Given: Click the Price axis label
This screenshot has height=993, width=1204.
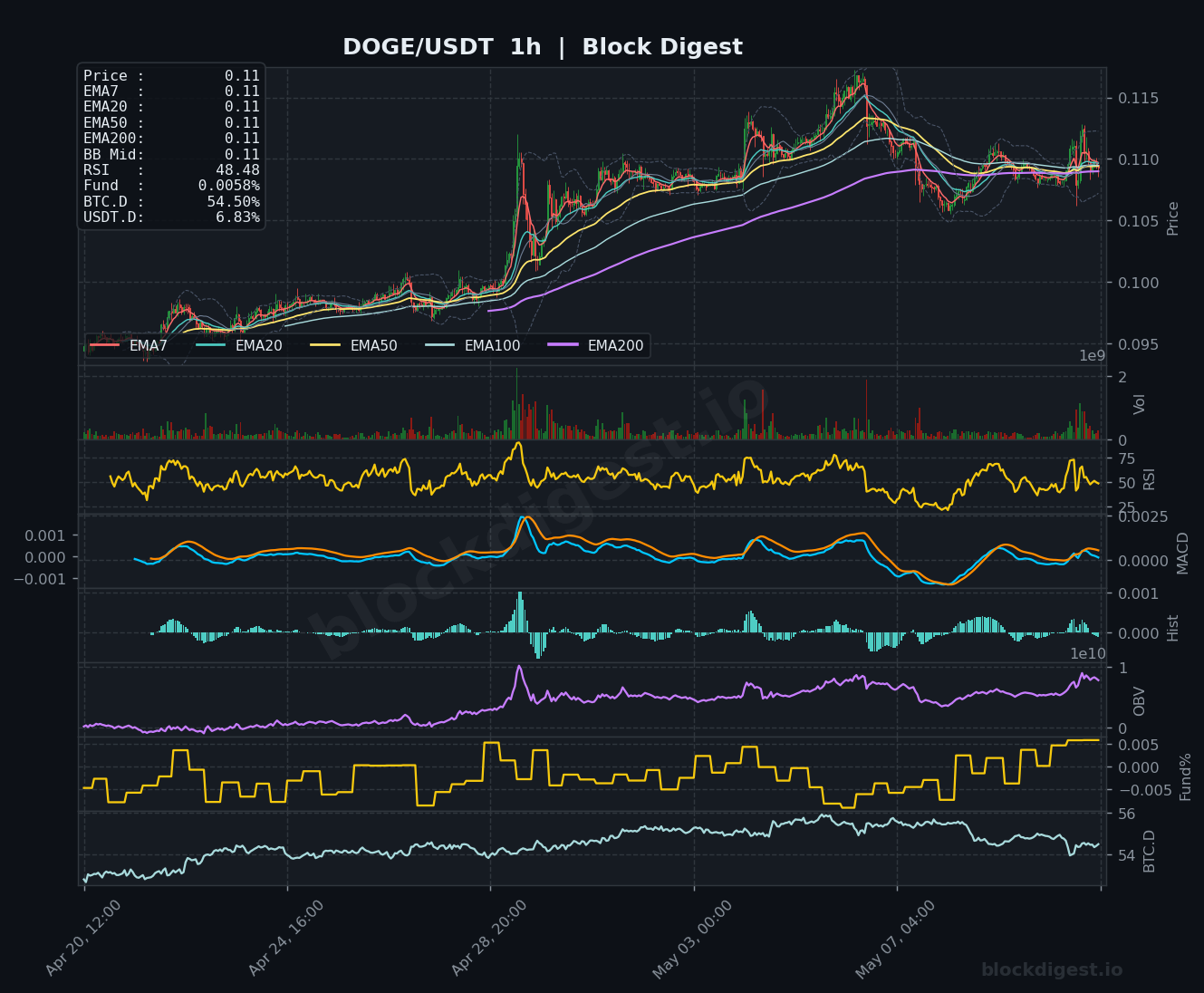Looking at the screenshot, I should click(x=1173, y=218).
